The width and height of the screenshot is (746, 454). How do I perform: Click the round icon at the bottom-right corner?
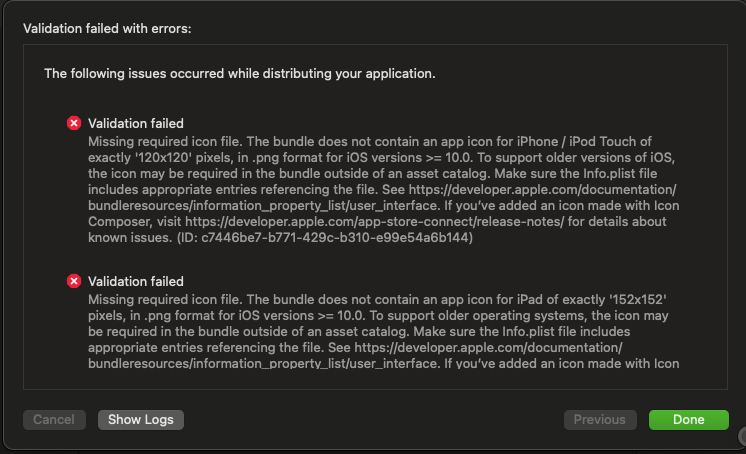tap(741, 435)
